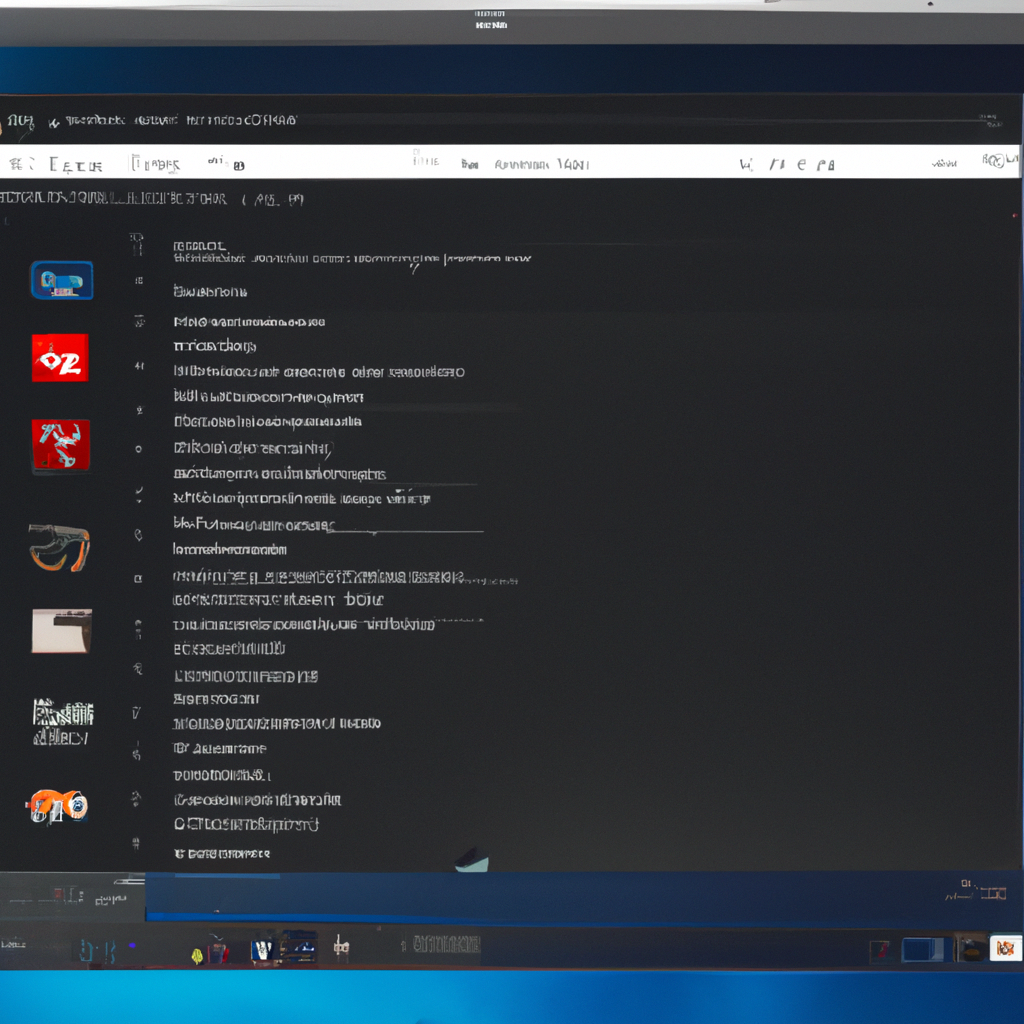Select the red icon showing white tools figure
This screenshot has width=1024, height=1024.
(x=61, y=445)
